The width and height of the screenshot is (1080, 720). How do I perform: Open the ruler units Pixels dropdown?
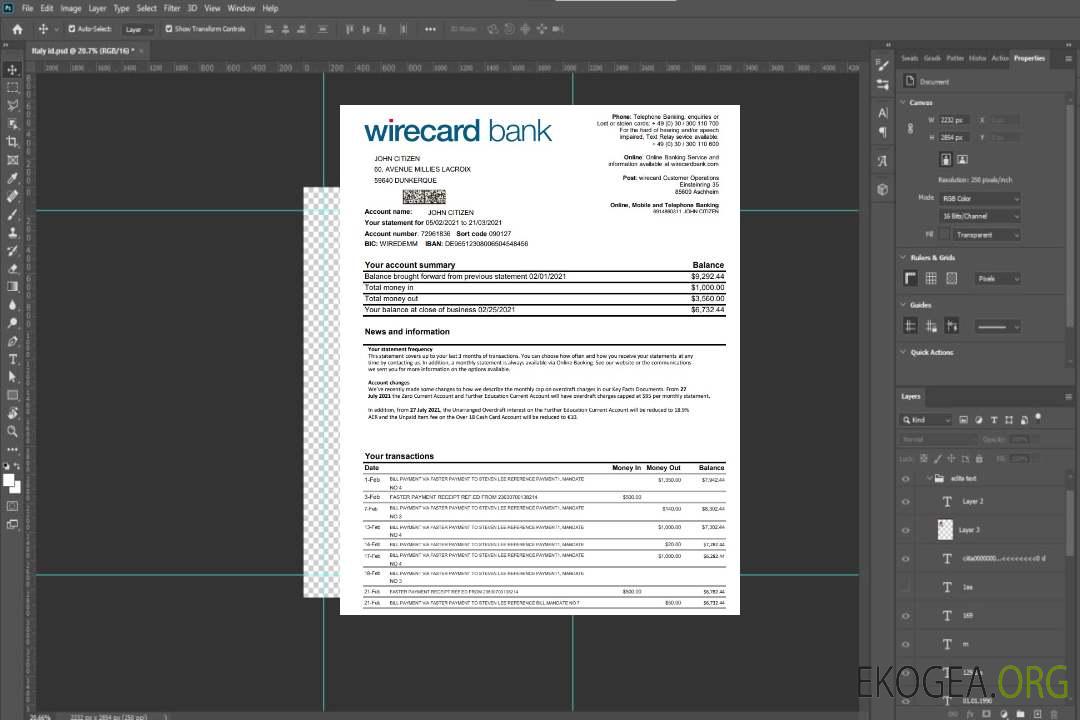tap(997, 278)
